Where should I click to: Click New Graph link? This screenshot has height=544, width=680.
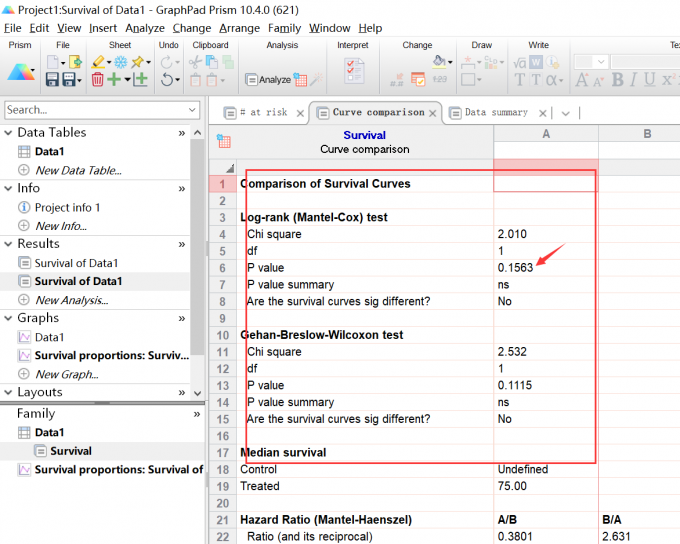(67, 374)
